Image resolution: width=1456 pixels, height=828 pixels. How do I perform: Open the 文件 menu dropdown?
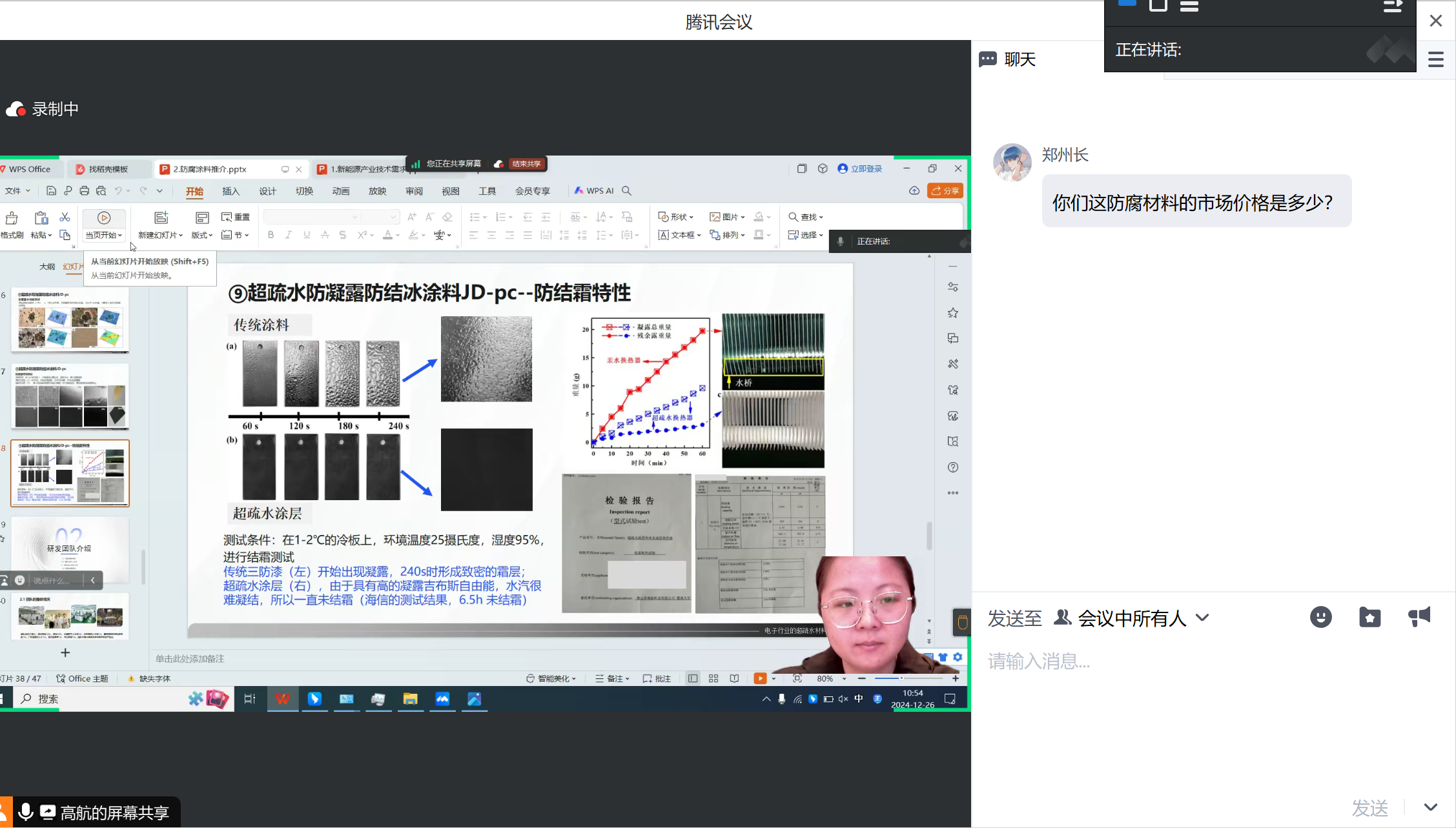click(18, 190)
